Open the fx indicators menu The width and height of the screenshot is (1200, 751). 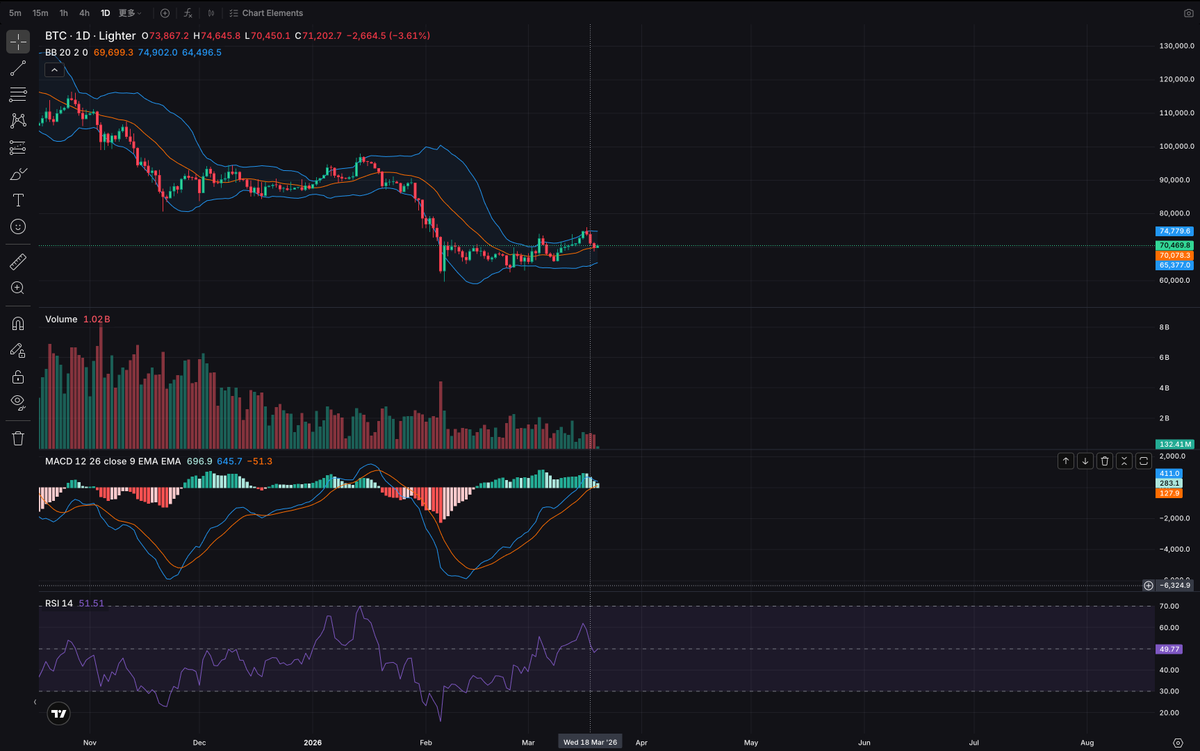coord(189,13)
